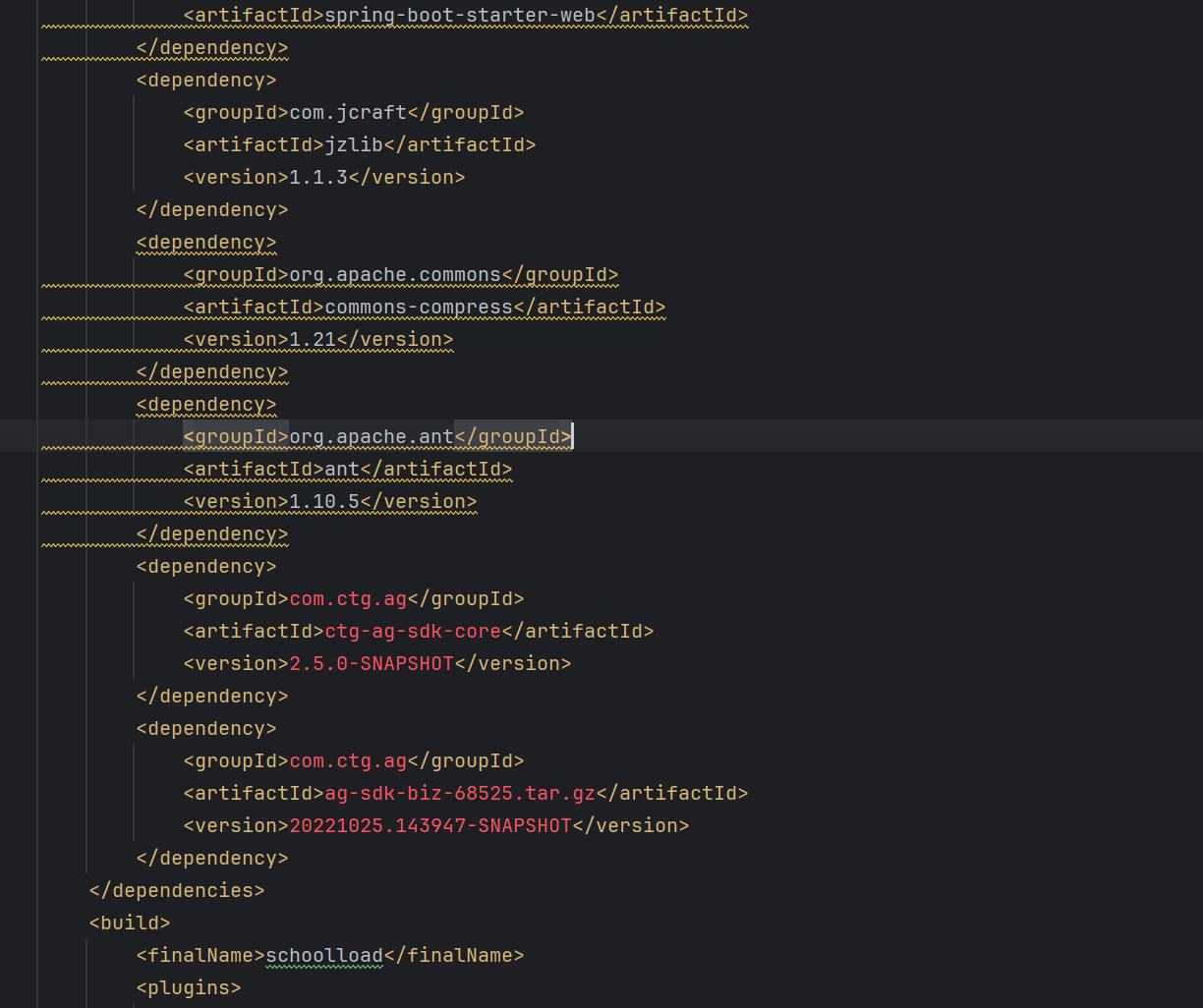Click artifactId value commons-compress
This screenshot has width=1203, height=1008.
[419, 307]
